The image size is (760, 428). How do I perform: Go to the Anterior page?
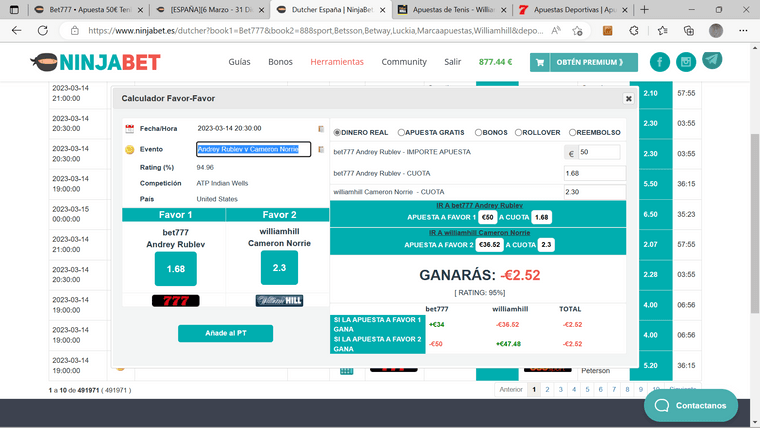click(511, 389)
